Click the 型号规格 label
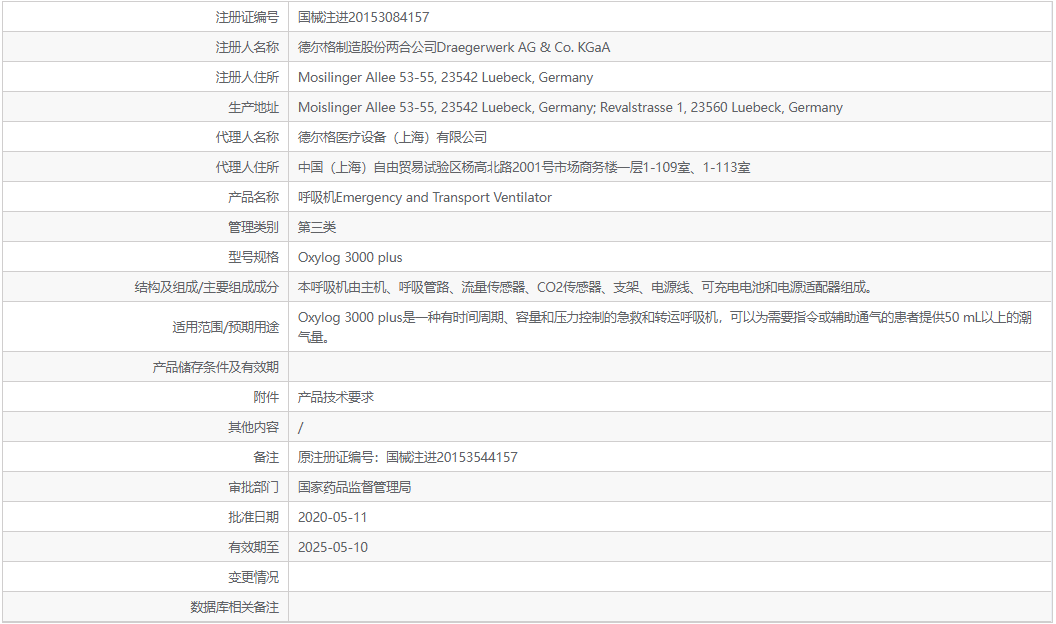This screenshot has height=624, width=1056. pyautogui.click(x=253, y=257)
